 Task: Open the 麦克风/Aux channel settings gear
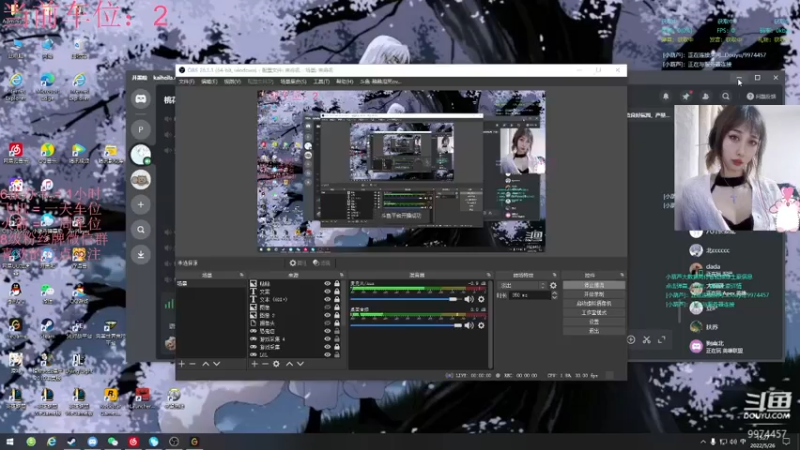click(481, 299)
